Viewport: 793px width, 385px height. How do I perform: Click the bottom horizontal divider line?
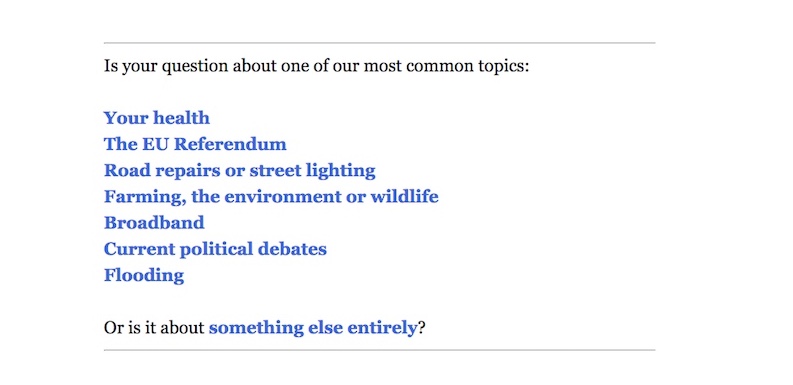(379, 350)
